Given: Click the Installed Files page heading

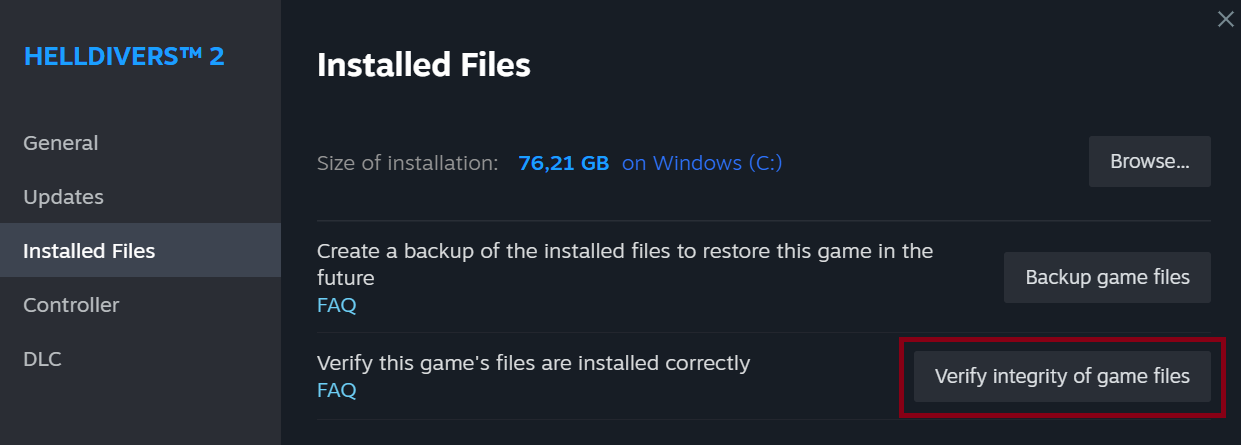Looking at the screenshot, I should (x=423, y=66).
